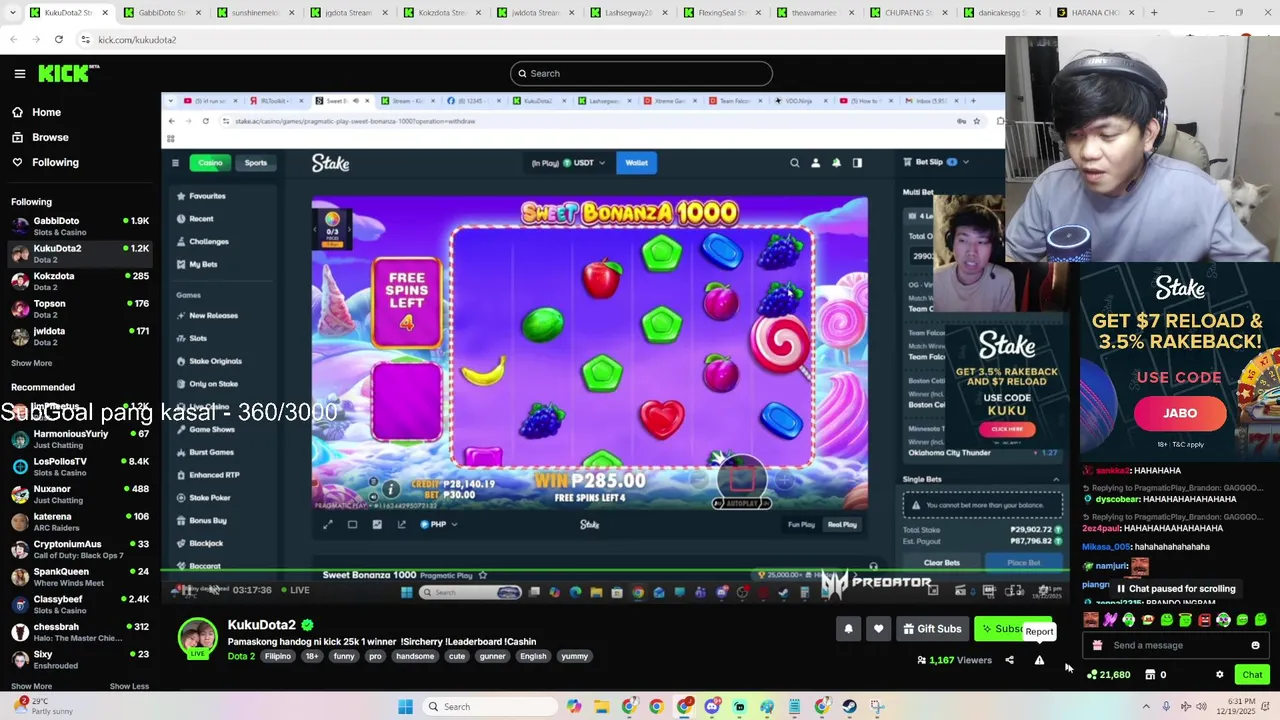
Task: Bookmark page with star in streamed browser
Action: tap(977, 121)
